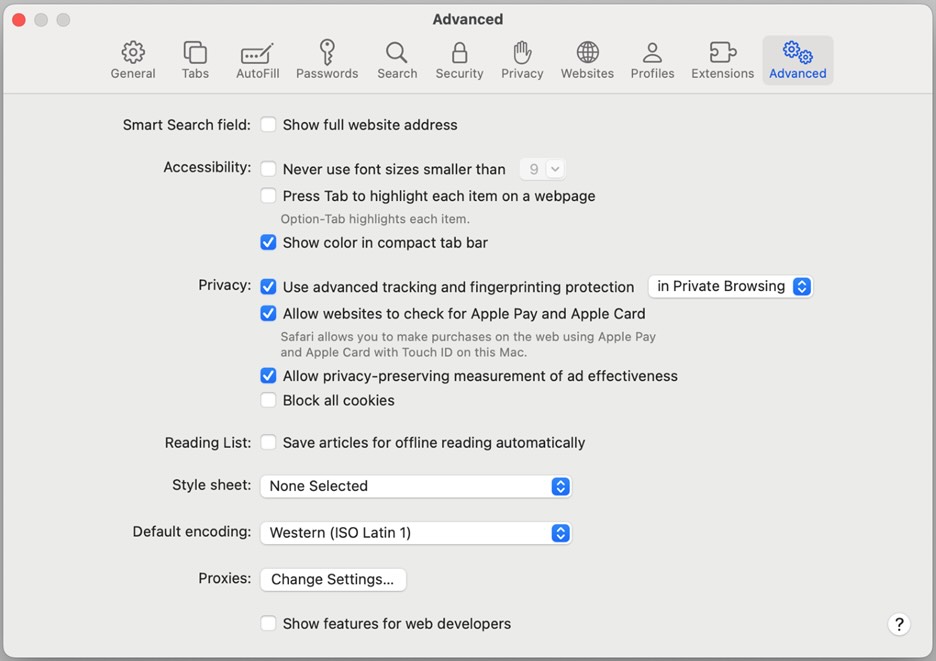
Task: Enable Never use font sizes smaller than
Action: [268, 169]
